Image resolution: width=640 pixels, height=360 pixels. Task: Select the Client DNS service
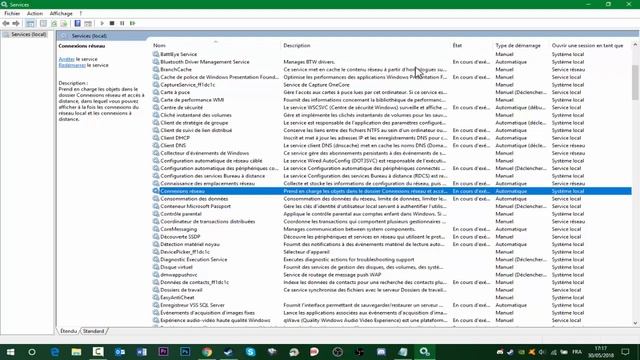392,145
